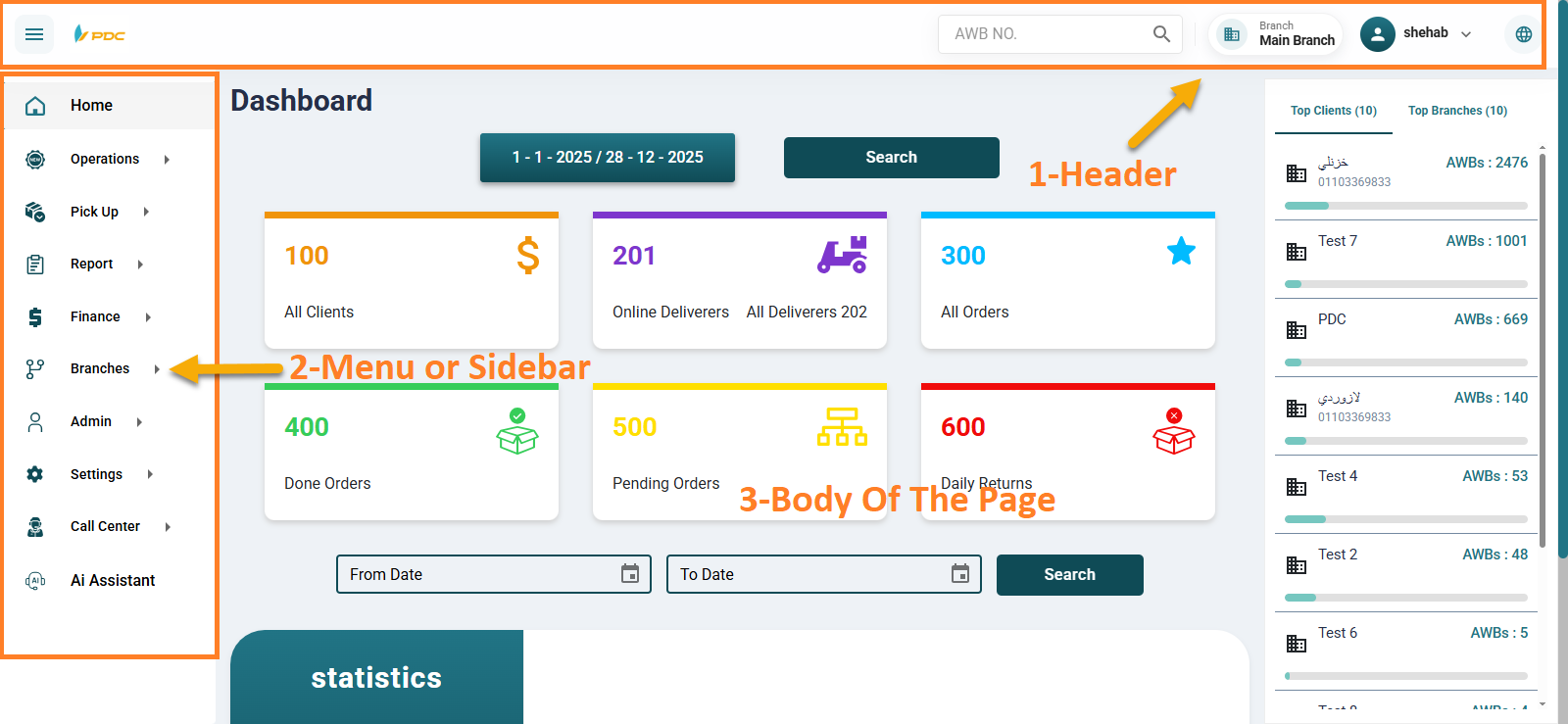The width and height of the screenshot is (1568, 724).
Task: Click the Ai Assistant sidebar icon
Action: [35, 580]
